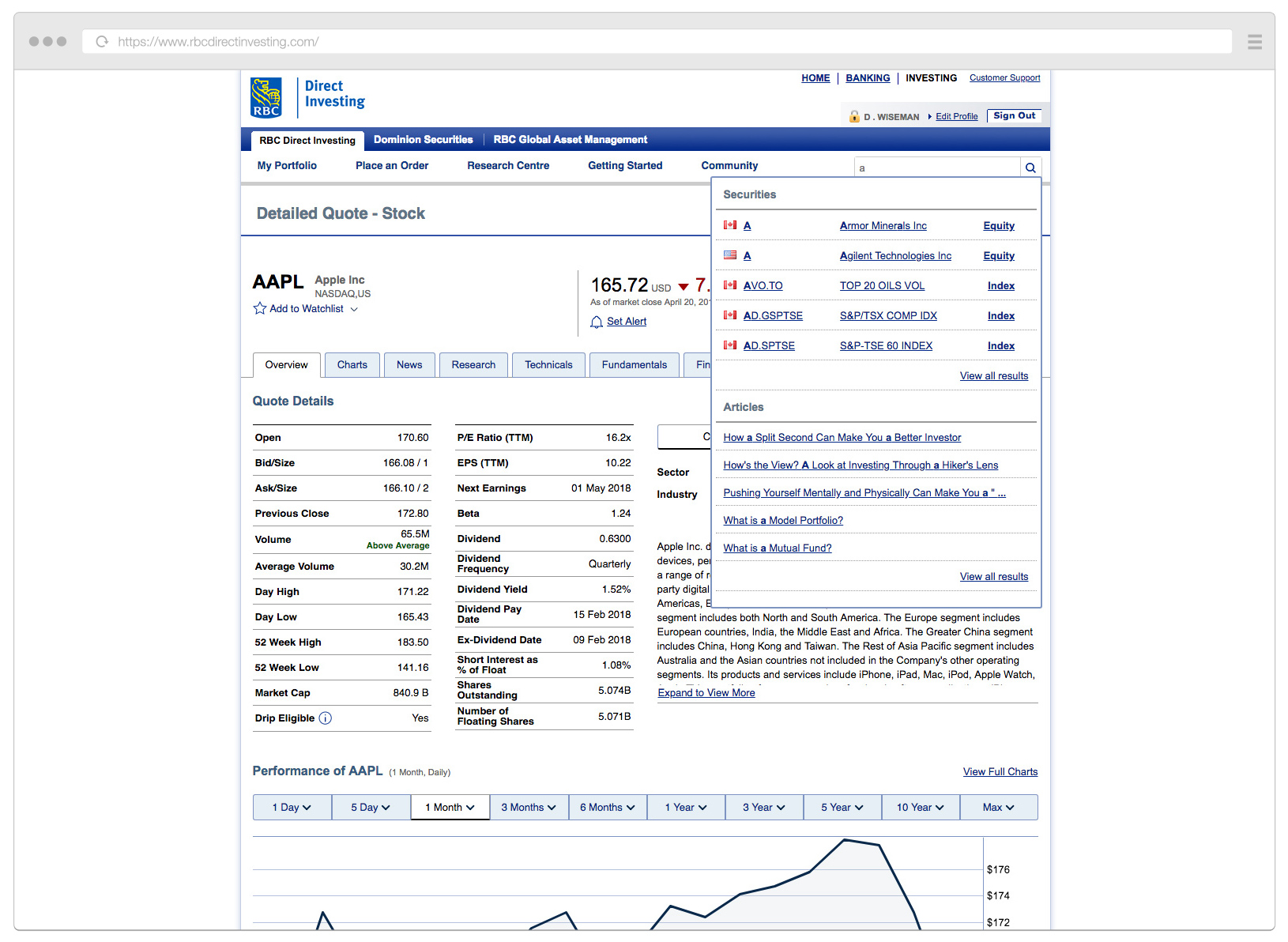Expand the Add to Watchlist dropdown arrow
Screen dimensions: 1288x942
click(x=354, y=309)
